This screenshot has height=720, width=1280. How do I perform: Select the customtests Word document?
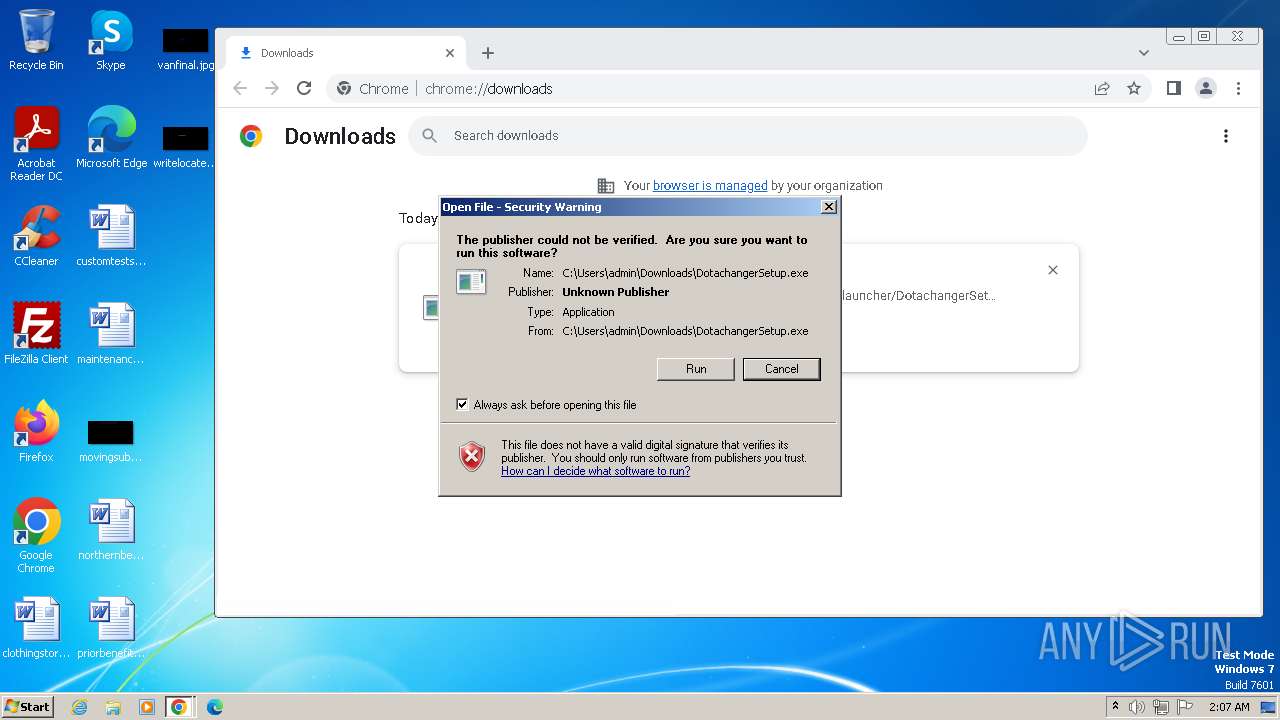click(111, 236)
